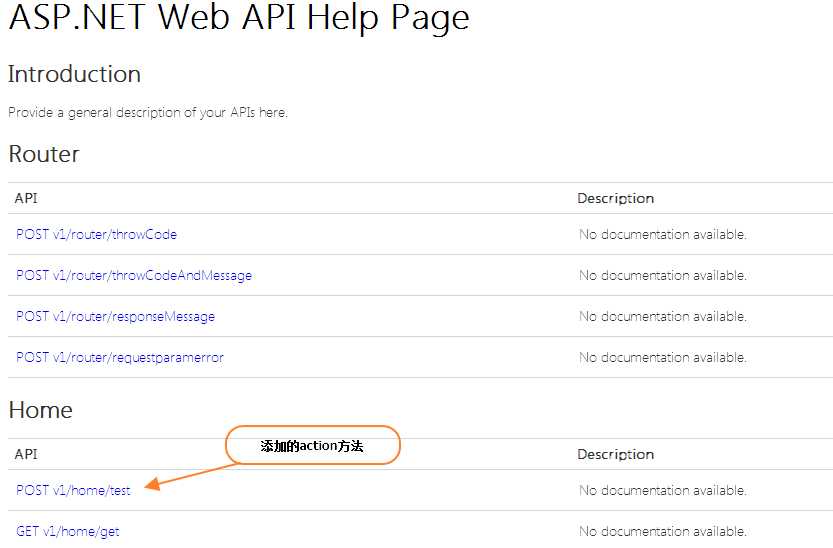Open the GET v1/home/get API link
833x548 pixels.
coord(68,532)
